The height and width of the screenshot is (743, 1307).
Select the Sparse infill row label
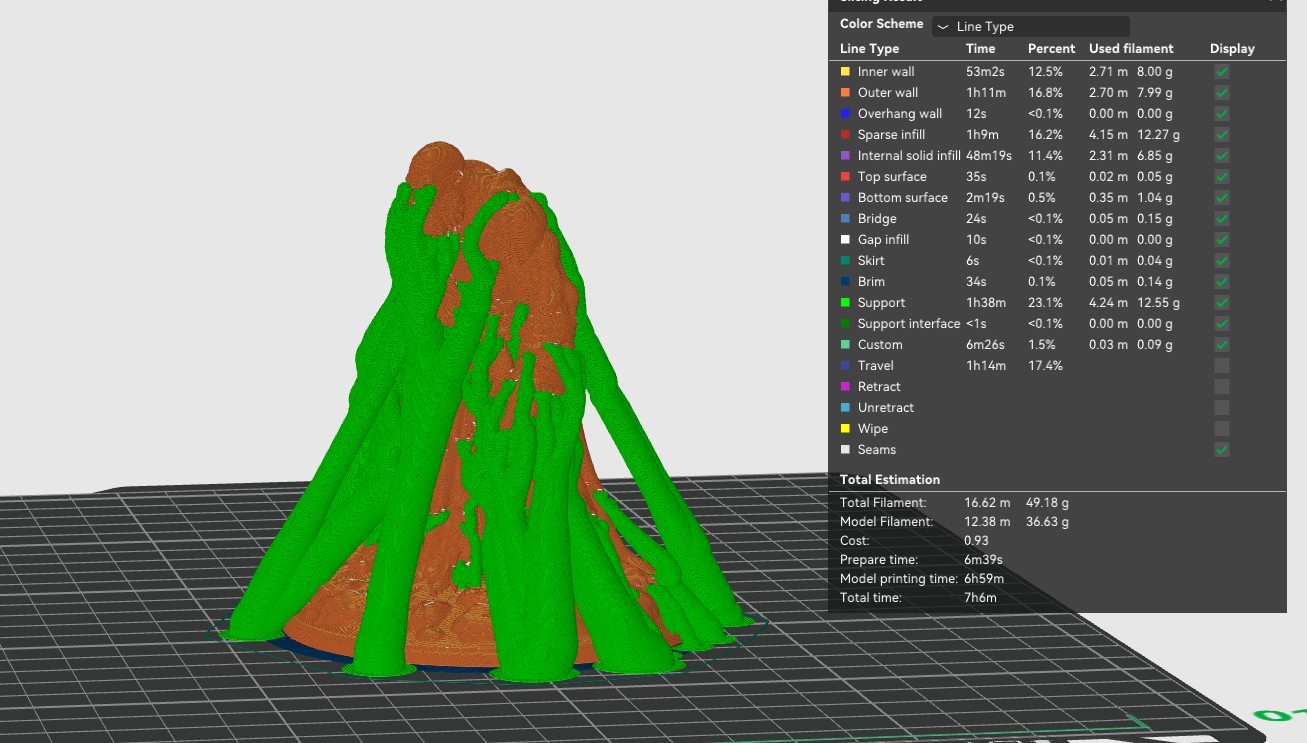[x=891, y=135]
